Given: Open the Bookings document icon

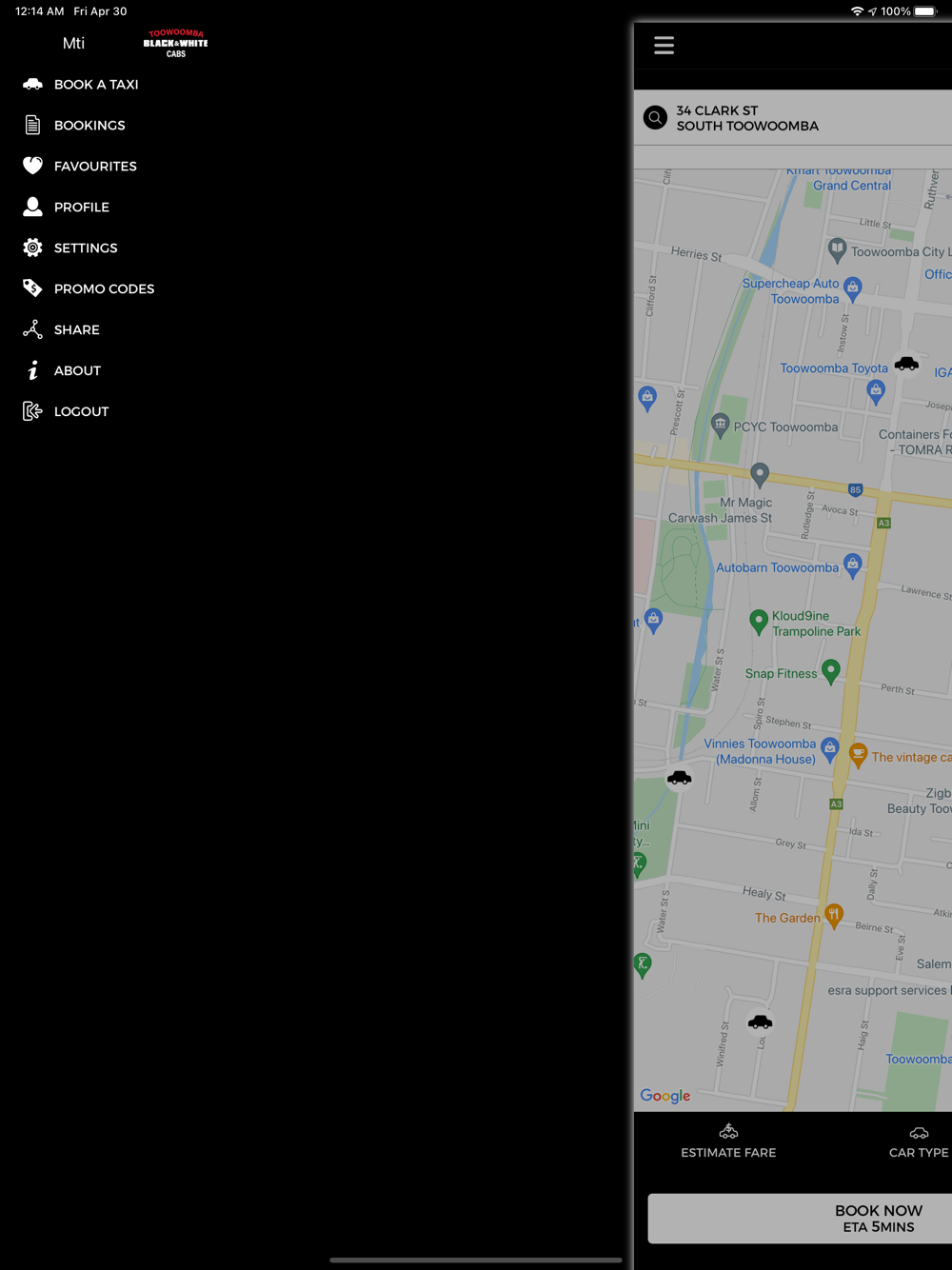Looking at the screenshot, I should (x=32, y=125).
